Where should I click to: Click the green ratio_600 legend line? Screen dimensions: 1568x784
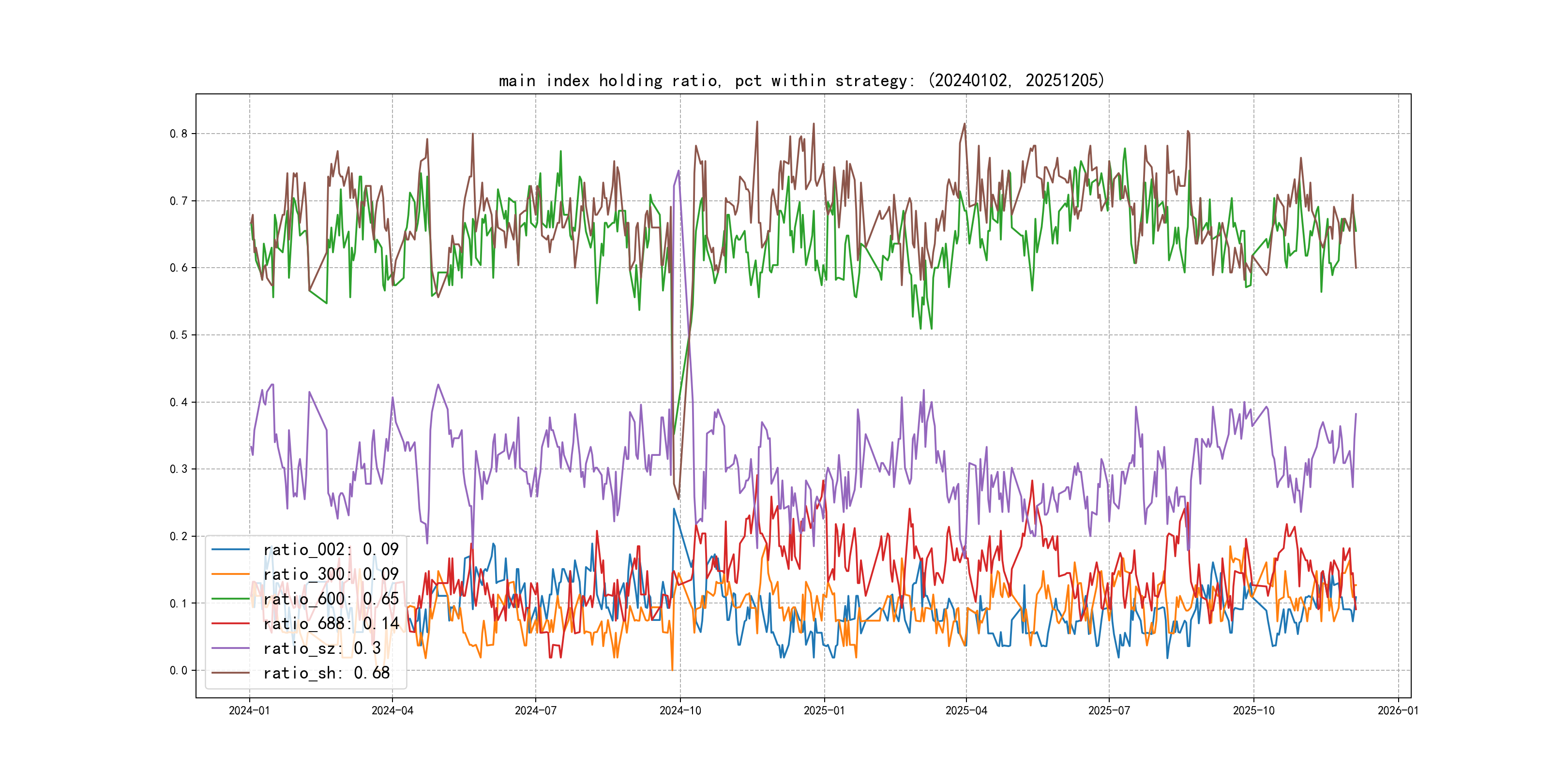231,599
